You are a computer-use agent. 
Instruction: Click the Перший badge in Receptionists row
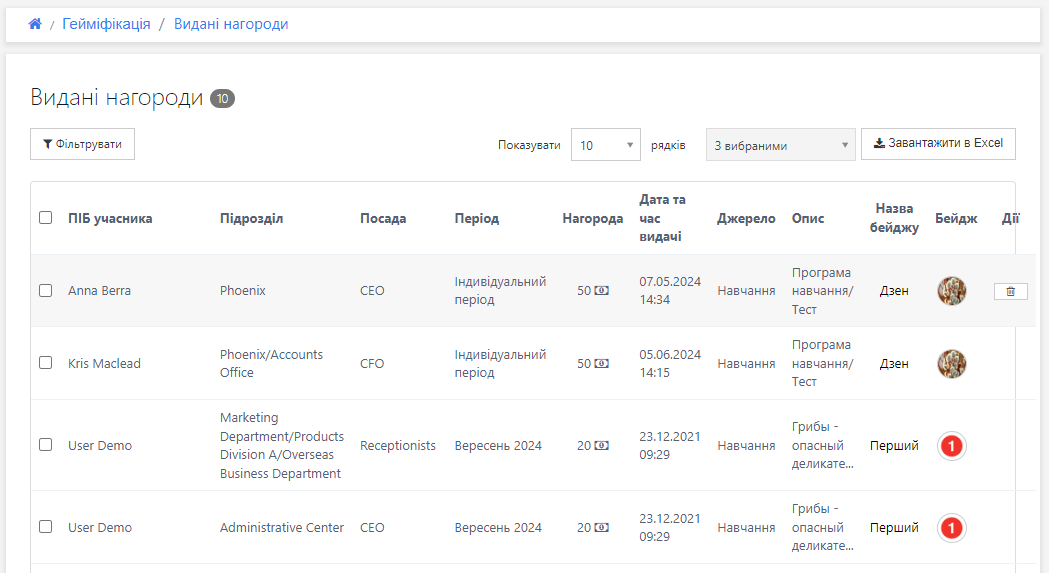click(951, 446)
